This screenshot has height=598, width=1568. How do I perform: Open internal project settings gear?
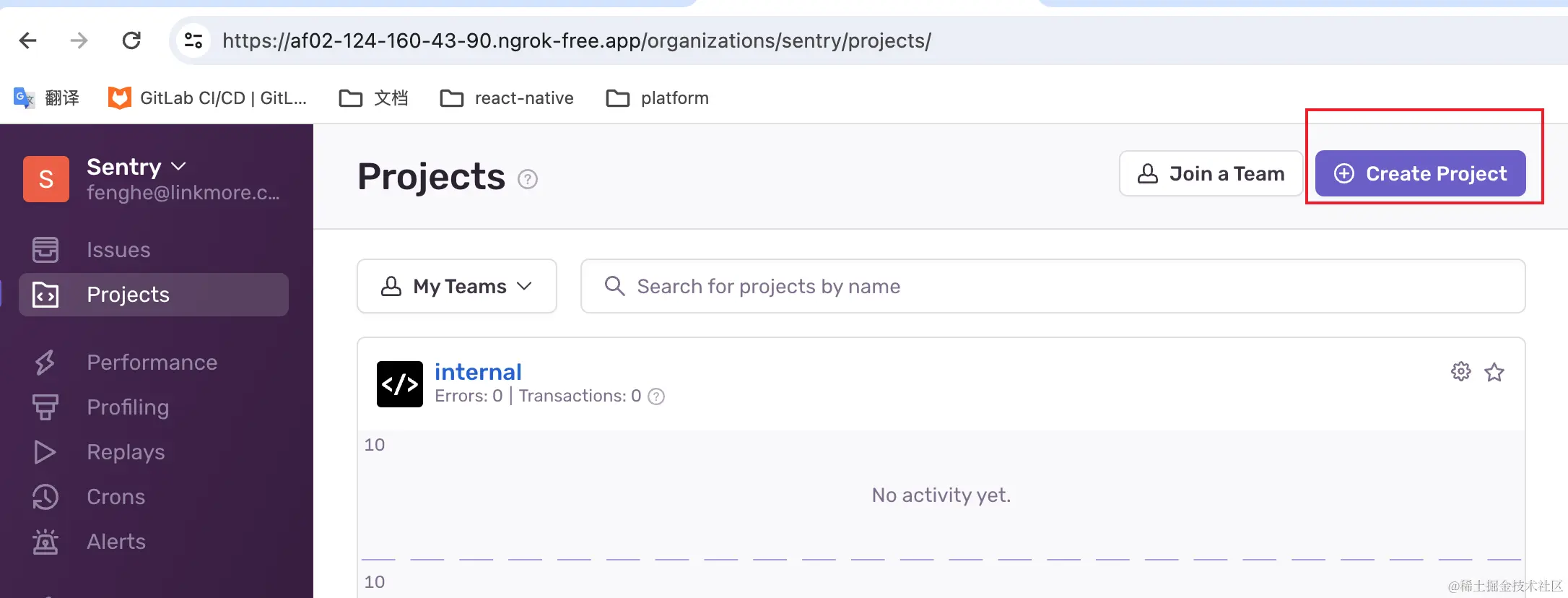[1461, 372]
